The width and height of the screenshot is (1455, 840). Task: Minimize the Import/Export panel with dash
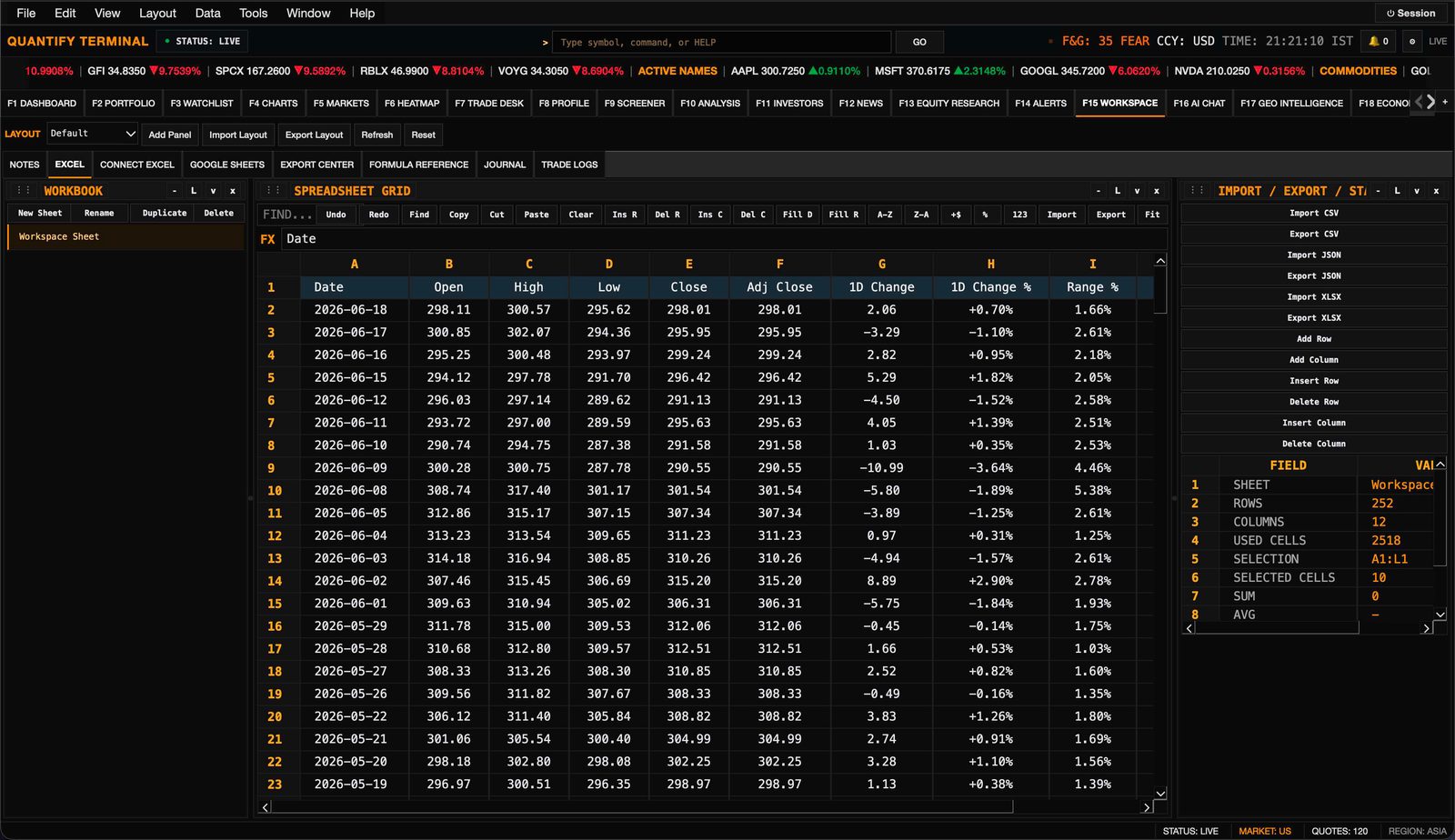tap(1379, 191)
